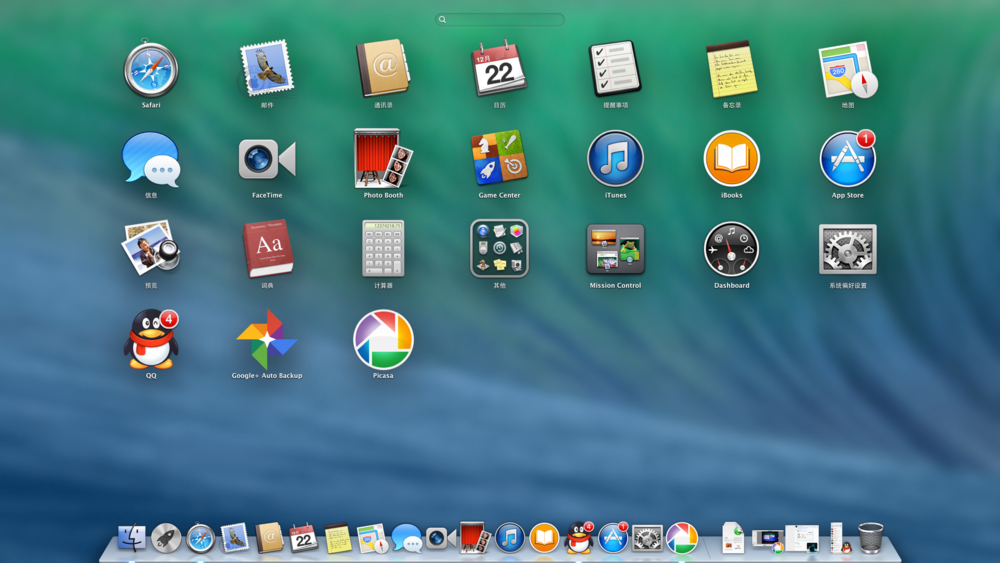This screenshot has width=1000, height=563.
Task: Open Picasa app from the Dock
Action: 682,538
